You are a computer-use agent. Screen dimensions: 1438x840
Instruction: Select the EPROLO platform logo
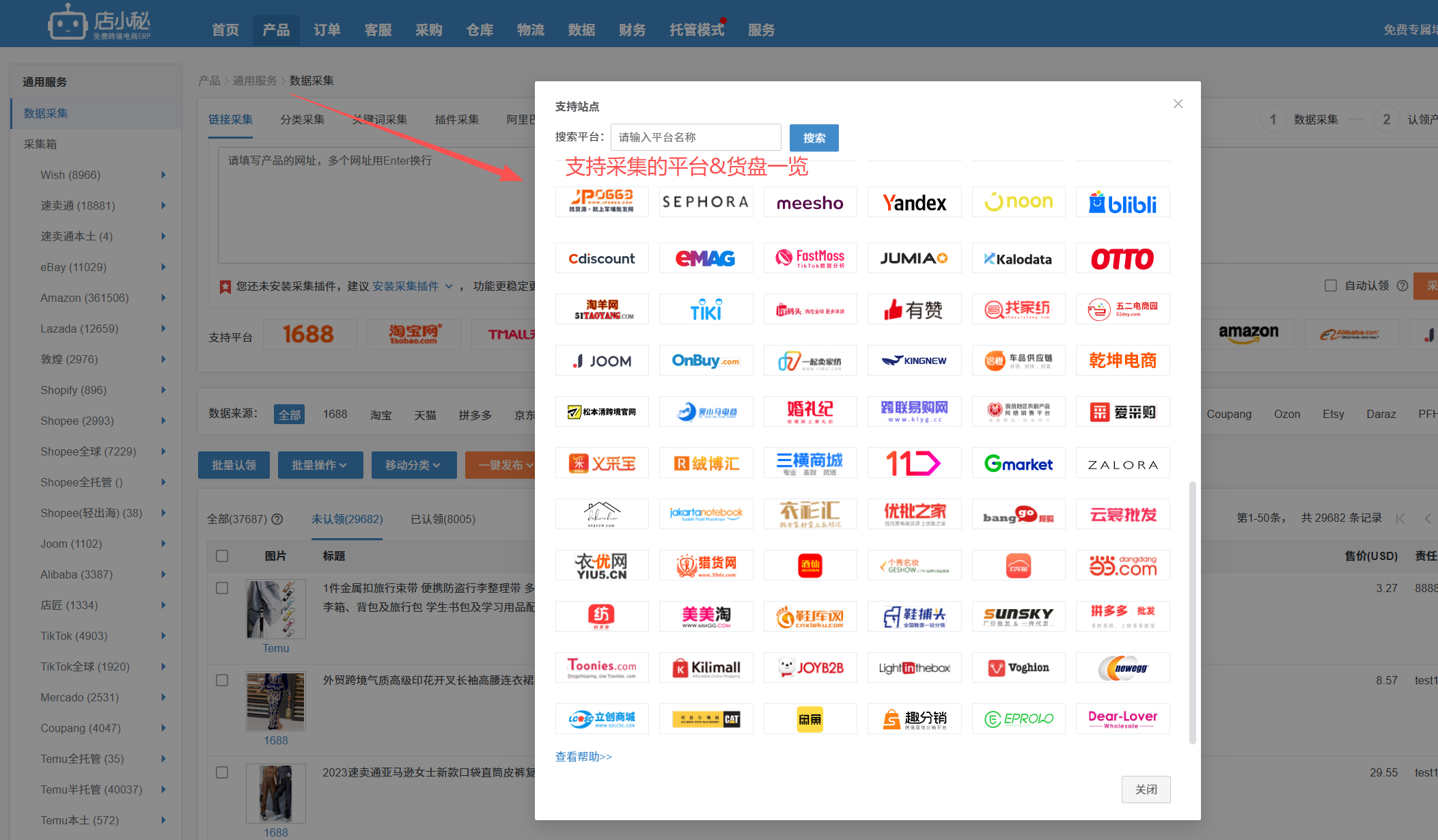1019,719
